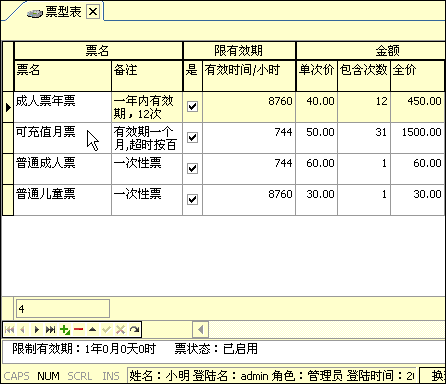The height and width of the screenshot is (384, 446).
Task: Toggle validity checkbox for 成人票年票
Action: [x=192, y=107]
